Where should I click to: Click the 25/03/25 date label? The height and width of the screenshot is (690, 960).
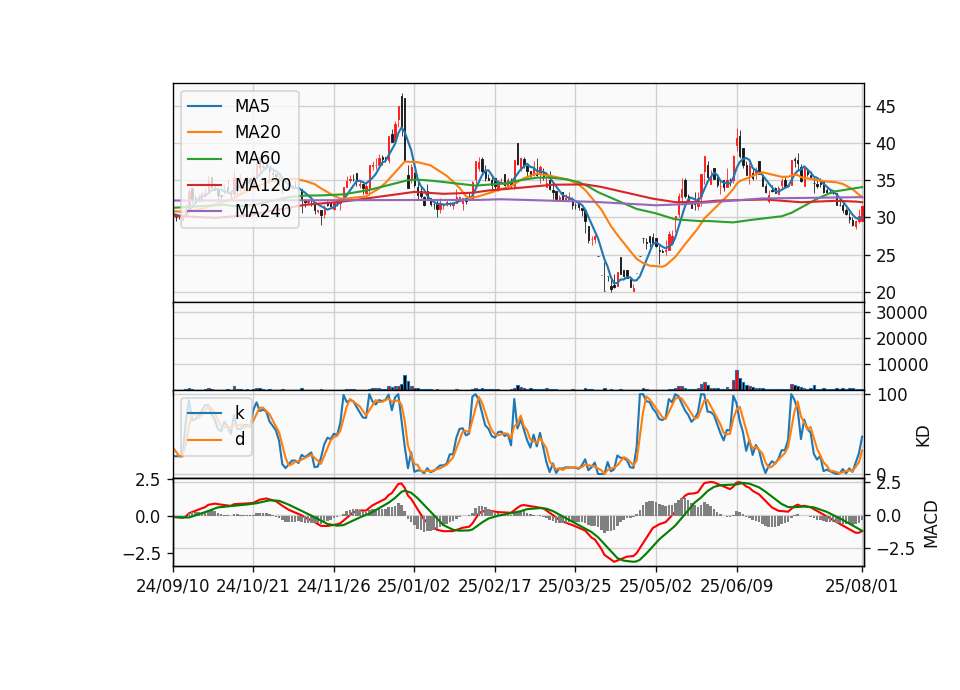[575, 586]
